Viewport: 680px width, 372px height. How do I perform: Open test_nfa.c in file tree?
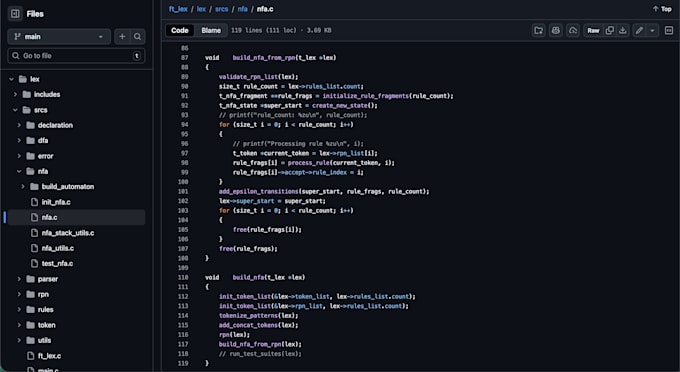click(x=57, y=264)
